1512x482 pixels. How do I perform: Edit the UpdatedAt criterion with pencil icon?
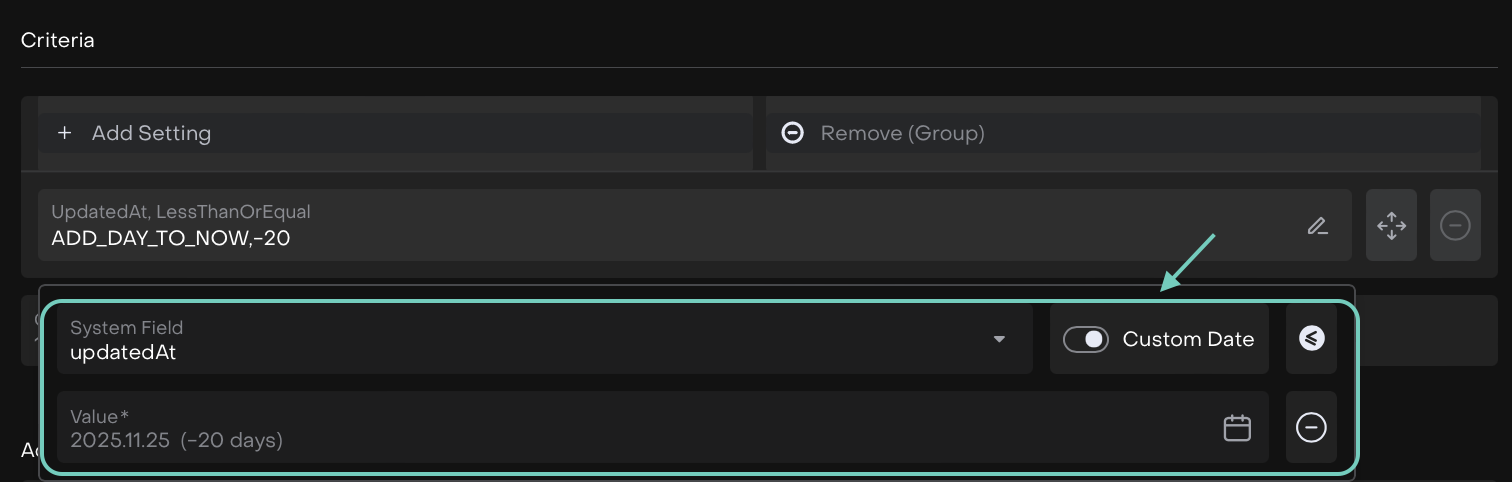coord(1317,226)
